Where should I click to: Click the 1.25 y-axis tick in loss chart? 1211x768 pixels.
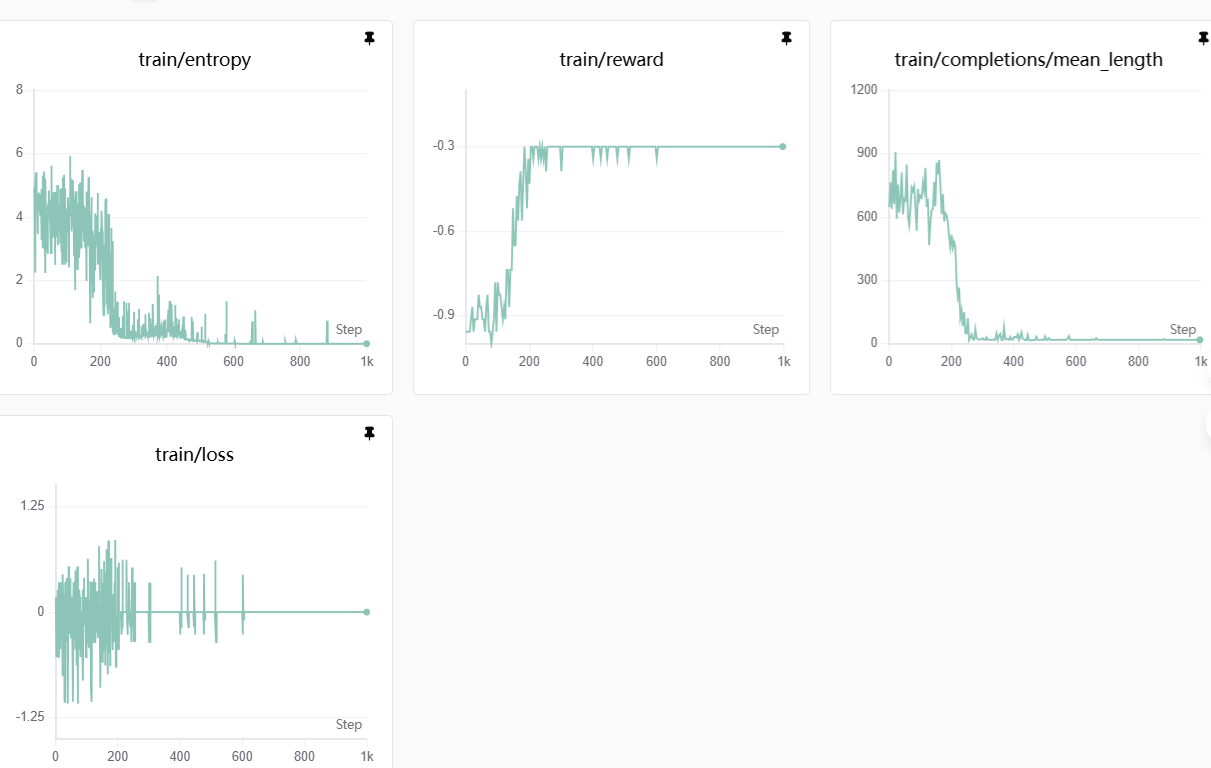(32, 506)
